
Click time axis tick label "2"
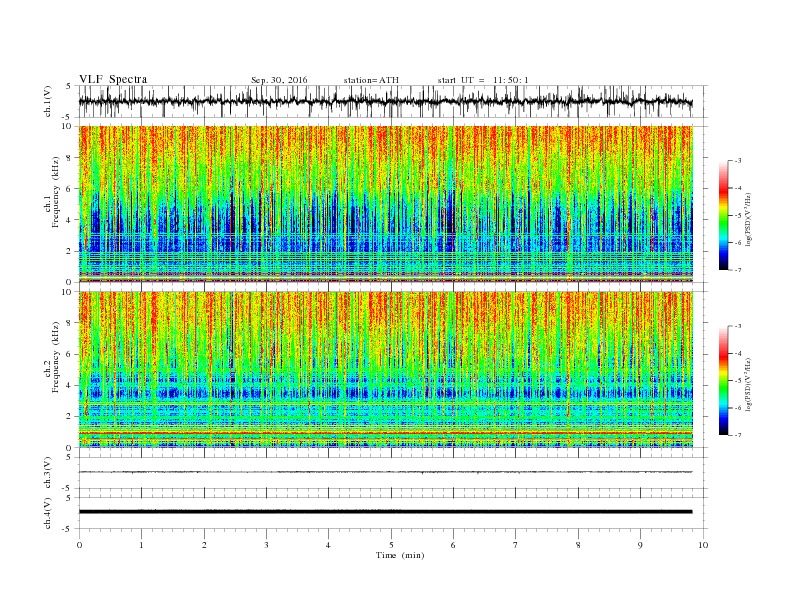[x=204, y=545]
